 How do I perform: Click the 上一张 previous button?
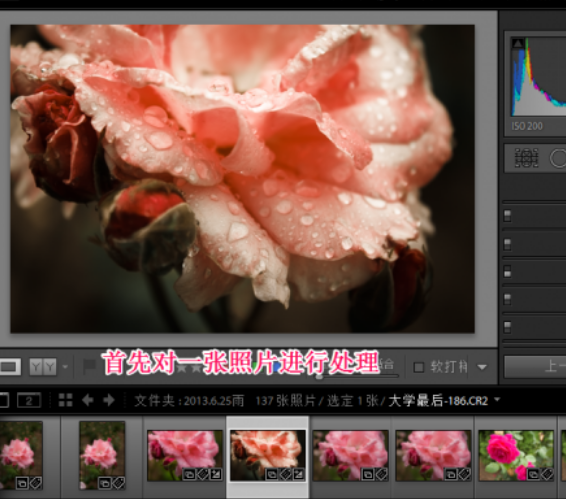point(535,367)
